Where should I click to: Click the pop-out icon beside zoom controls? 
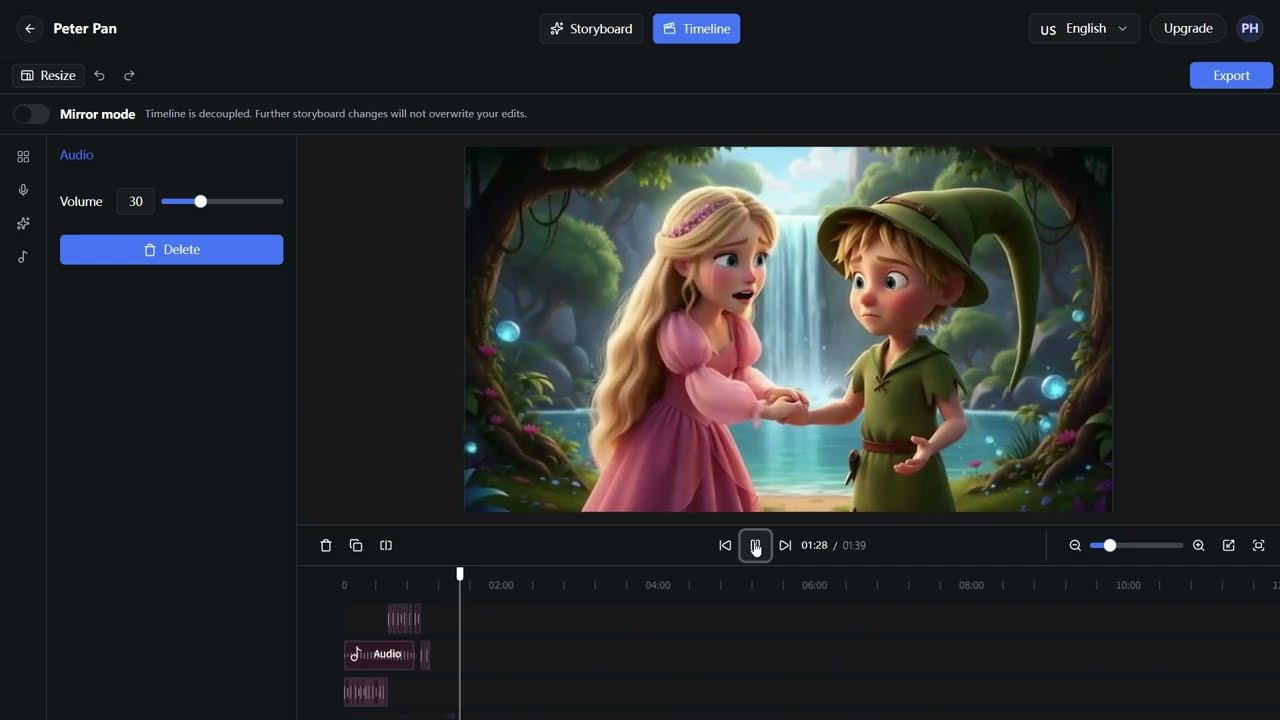(1229, 545)
